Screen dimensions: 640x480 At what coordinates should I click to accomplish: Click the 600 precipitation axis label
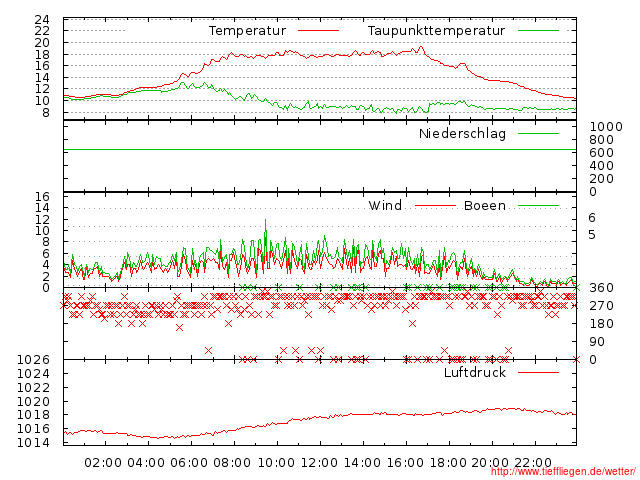[602, 153]
